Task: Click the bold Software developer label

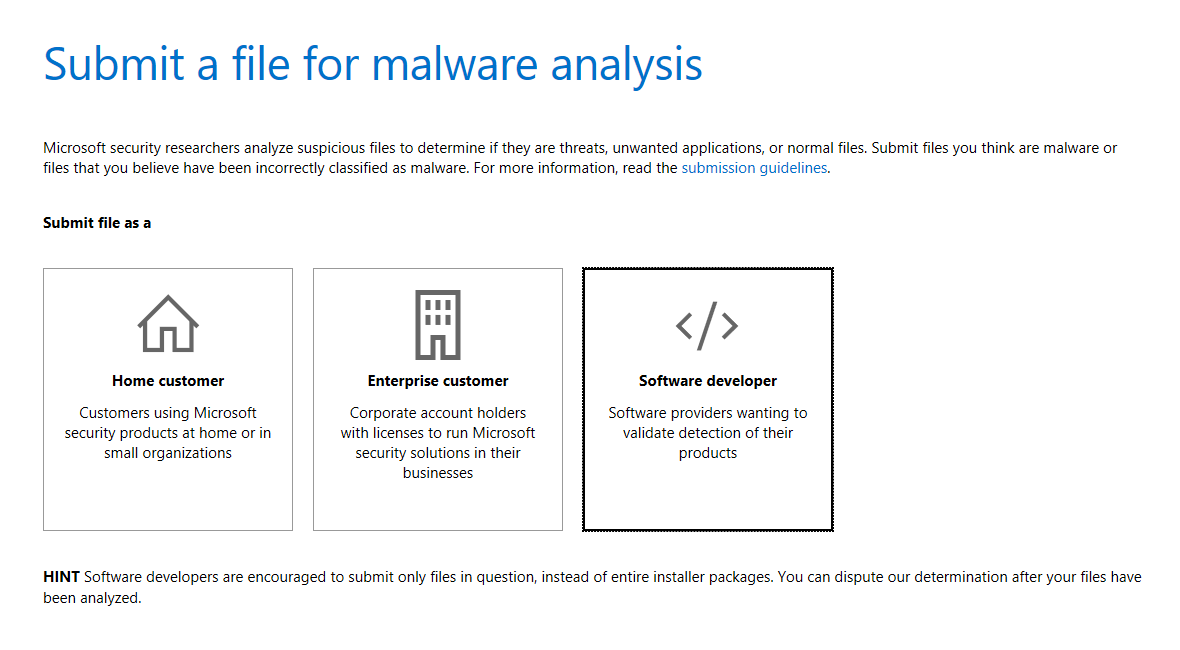Action: tap(707, 381)
